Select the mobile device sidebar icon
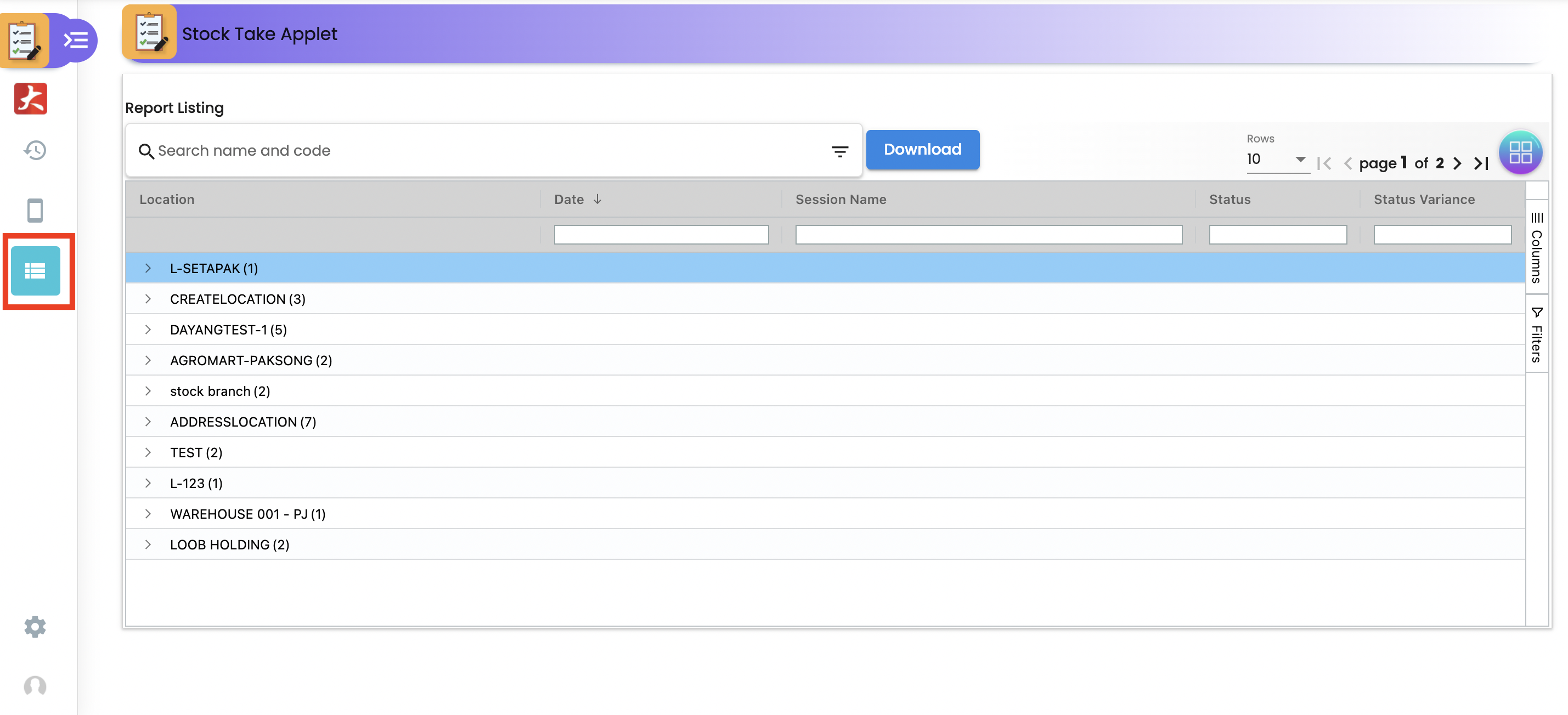Screen dimensions: 1568x715 (35, 211)
